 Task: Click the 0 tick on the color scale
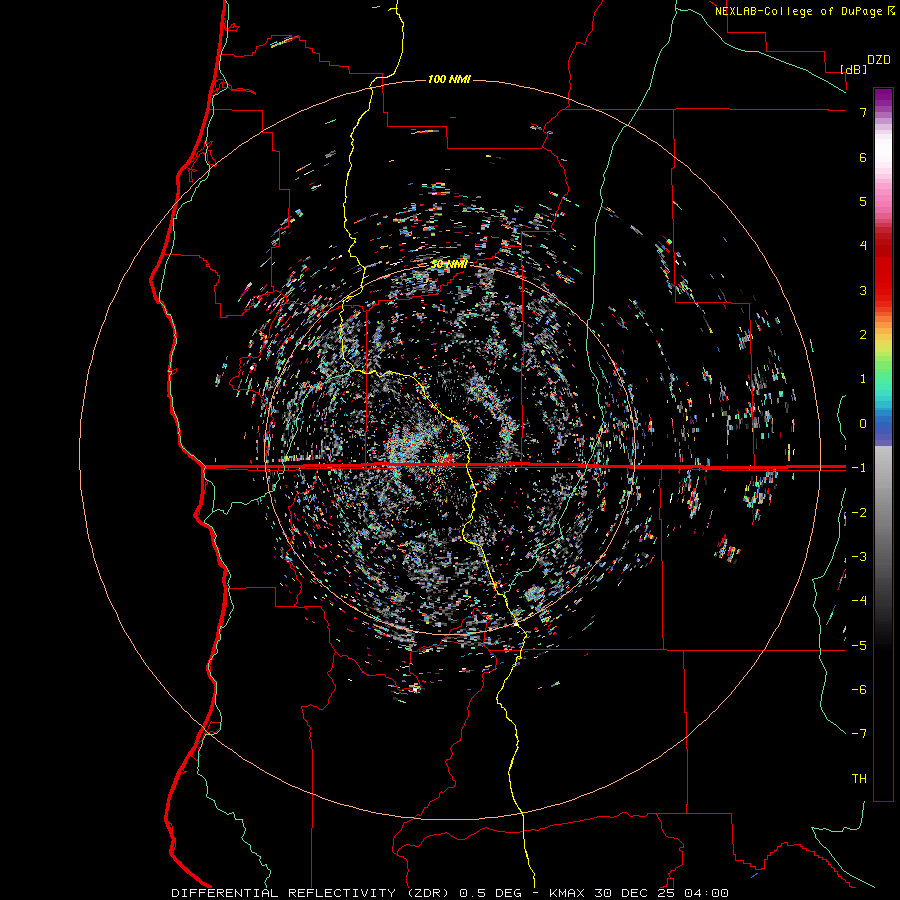coord(863,424)
